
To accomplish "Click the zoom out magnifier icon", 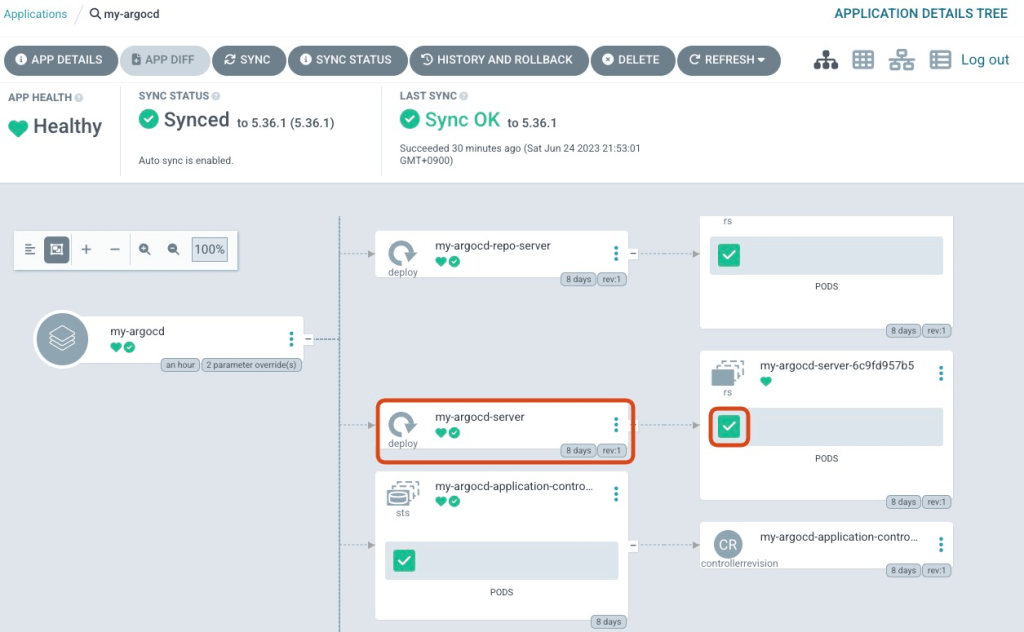I will click(x=173, y=249).
